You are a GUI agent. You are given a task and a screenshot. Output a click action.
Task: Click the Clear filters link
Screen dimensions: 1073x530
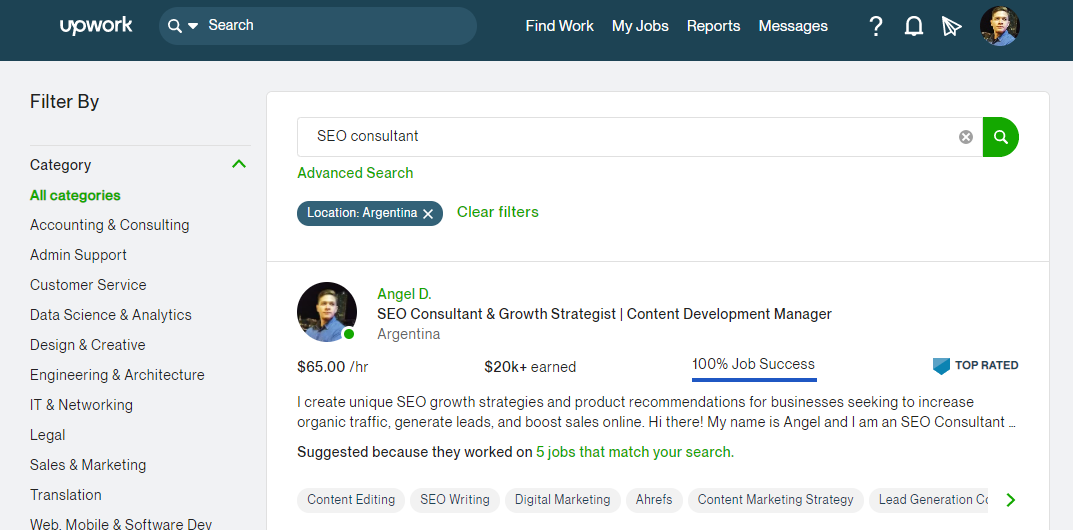pyautogui.click(x=498, y=212)
